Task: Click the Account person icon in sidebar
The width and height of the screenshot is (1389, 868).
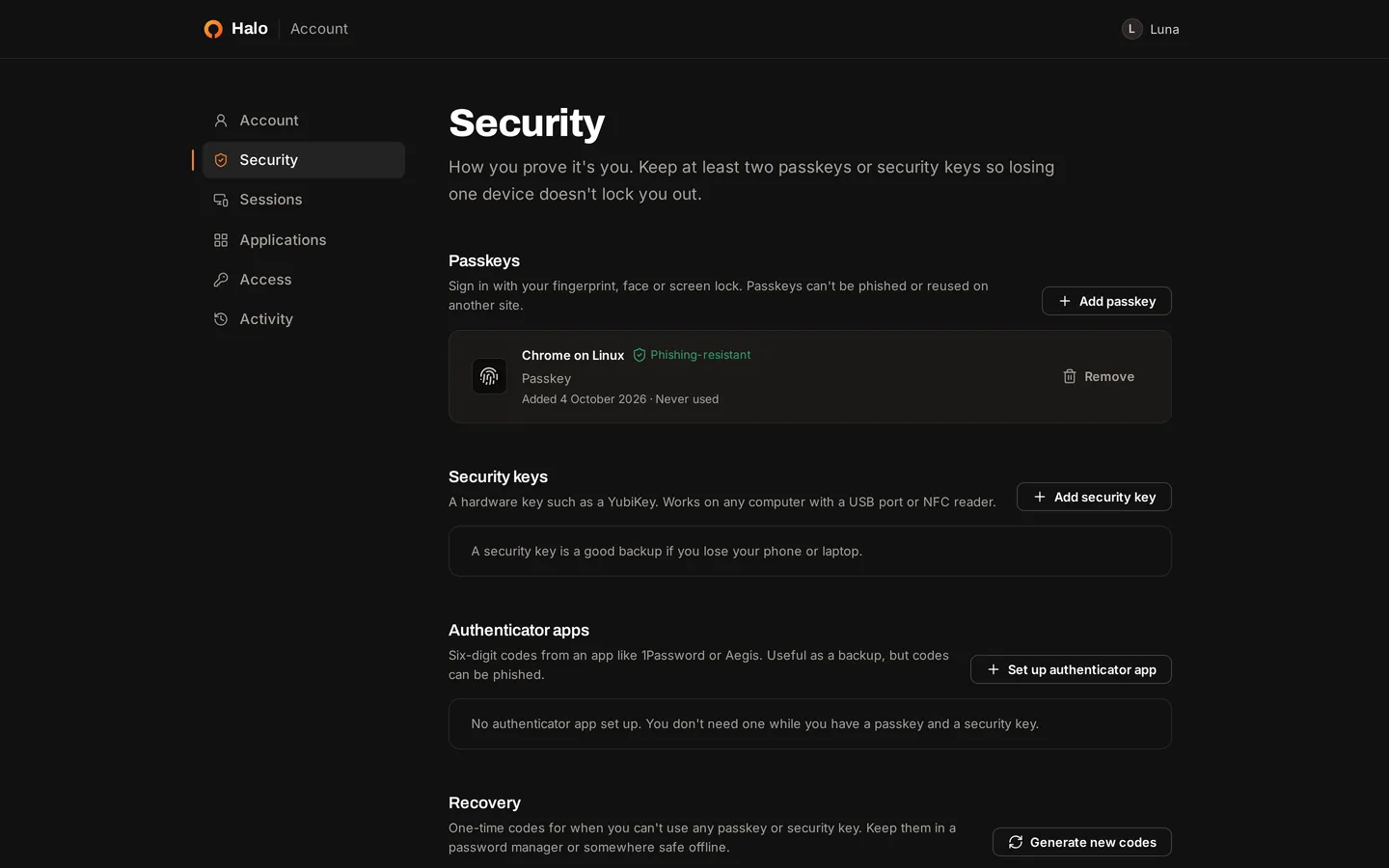Action: 221,121
